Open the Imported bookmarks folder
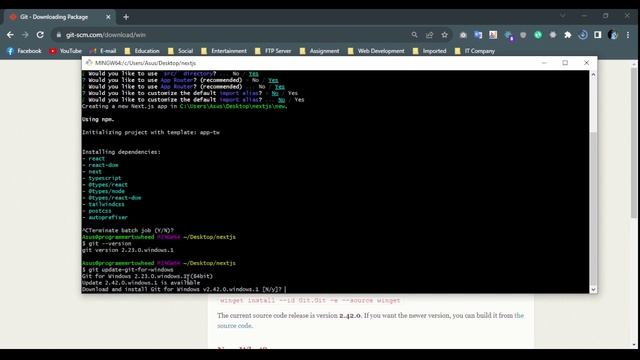Viewport: 640px width, 360px height. tap(429, 51)
